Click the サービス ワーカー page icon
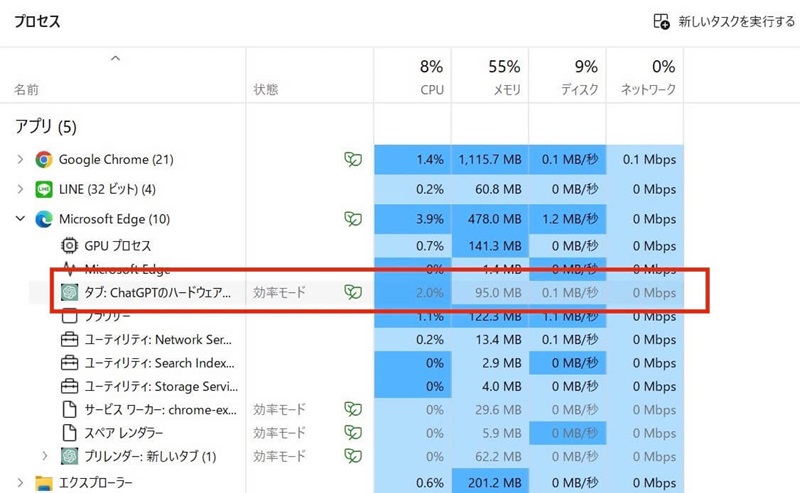 (69, 409)
